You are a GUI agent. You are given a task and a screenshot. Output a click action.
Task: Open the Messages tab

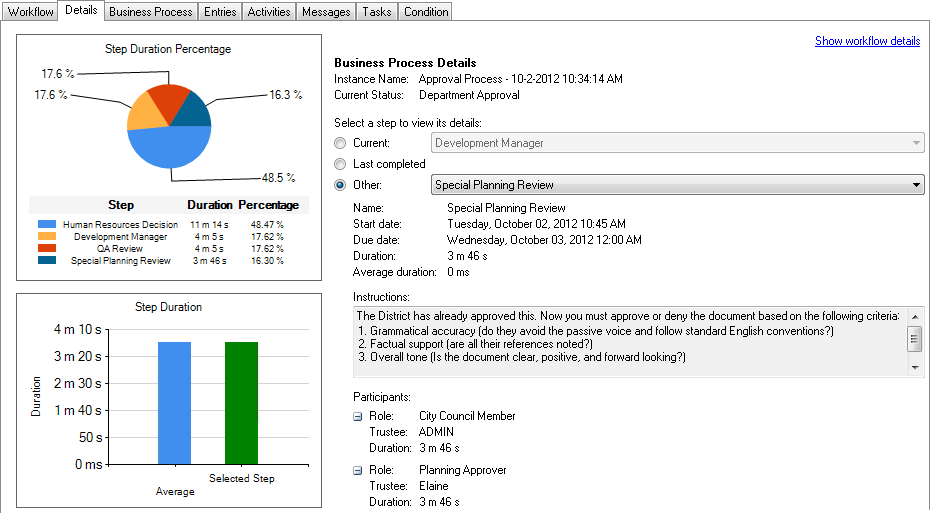coord(327,12)
